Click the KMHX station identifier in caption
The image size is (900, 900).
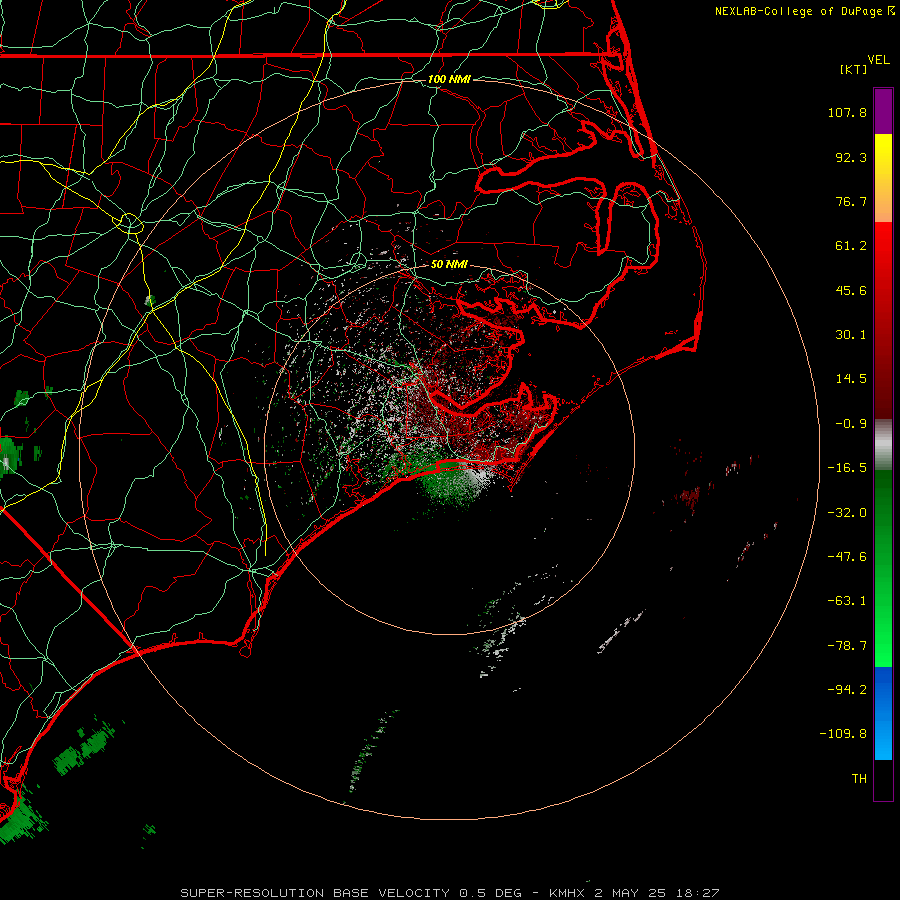(567, 893)
